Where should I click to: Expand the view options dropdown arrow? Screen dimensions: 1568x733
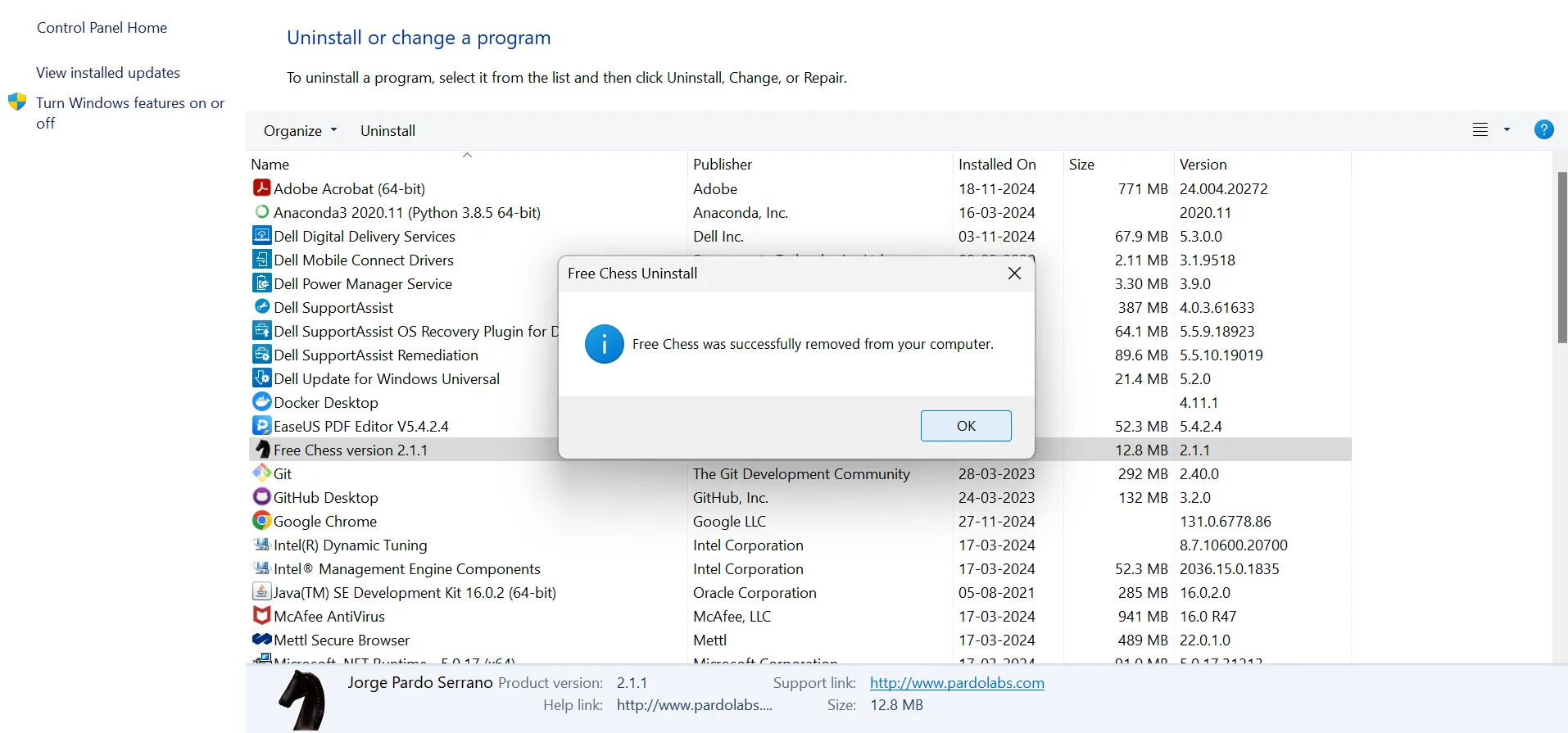[x=1507, y=129]
